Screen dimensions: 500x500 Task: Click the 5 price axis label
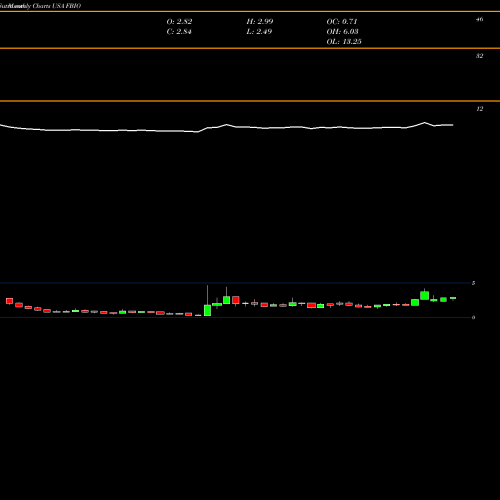tap(473, 283)
